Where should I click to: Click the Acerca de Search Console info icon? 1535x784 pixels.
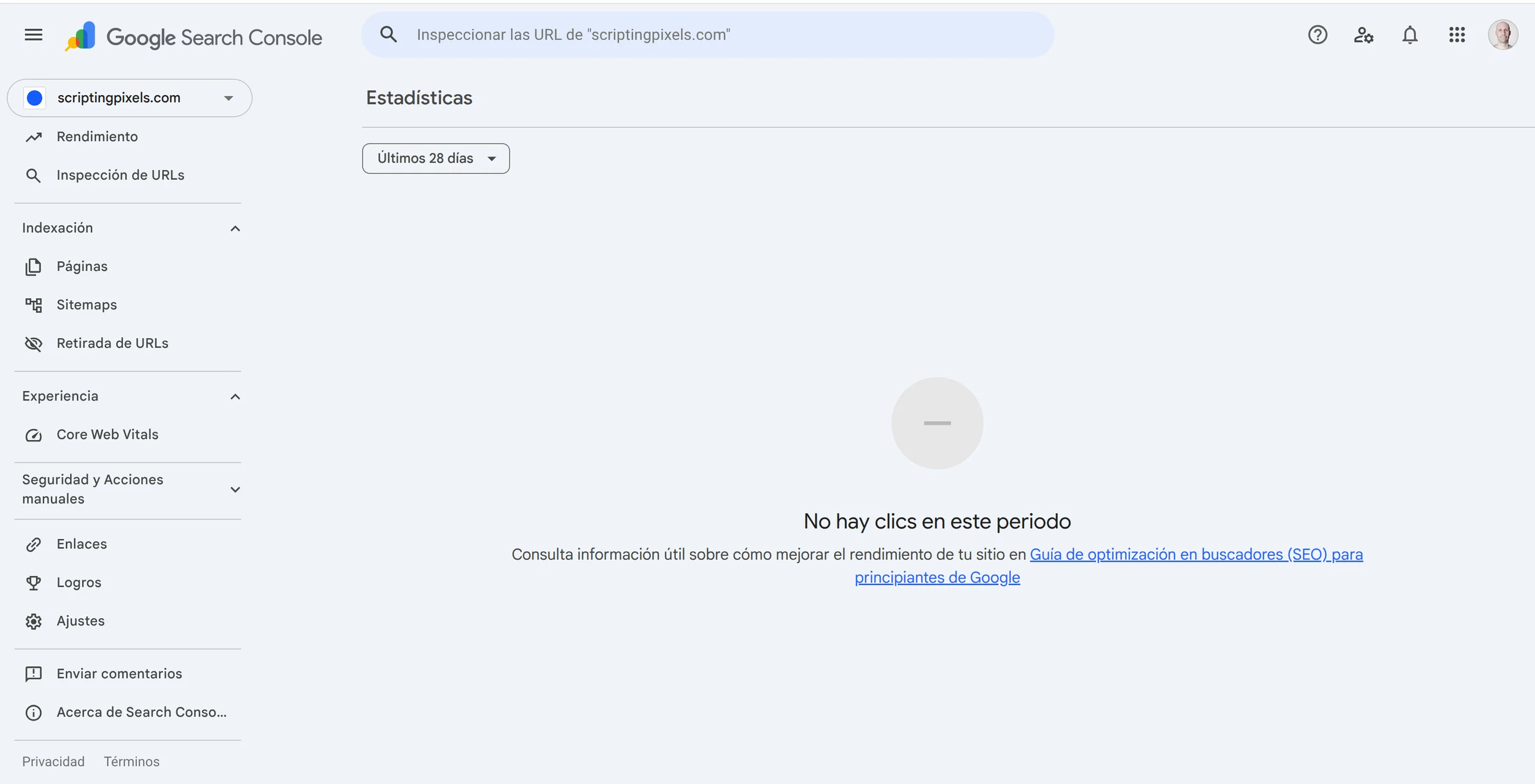[x=34, y=713]
